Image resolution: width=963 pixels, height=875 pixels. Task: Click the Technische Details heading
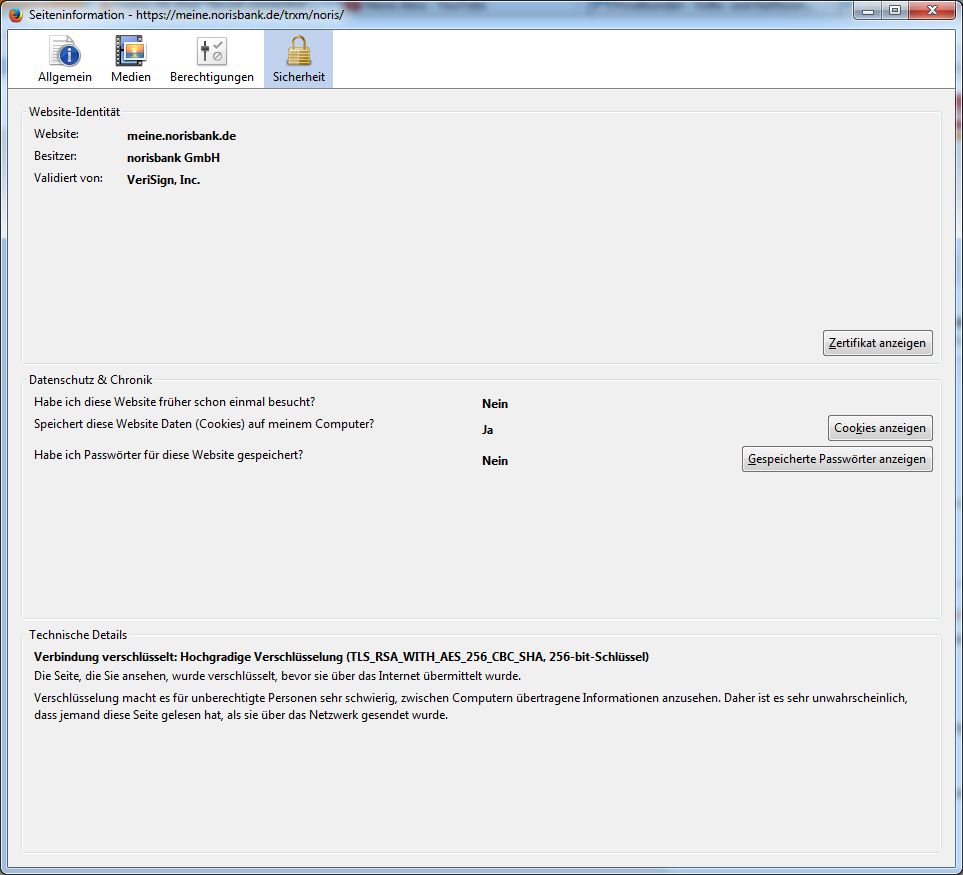pos(78,635)
